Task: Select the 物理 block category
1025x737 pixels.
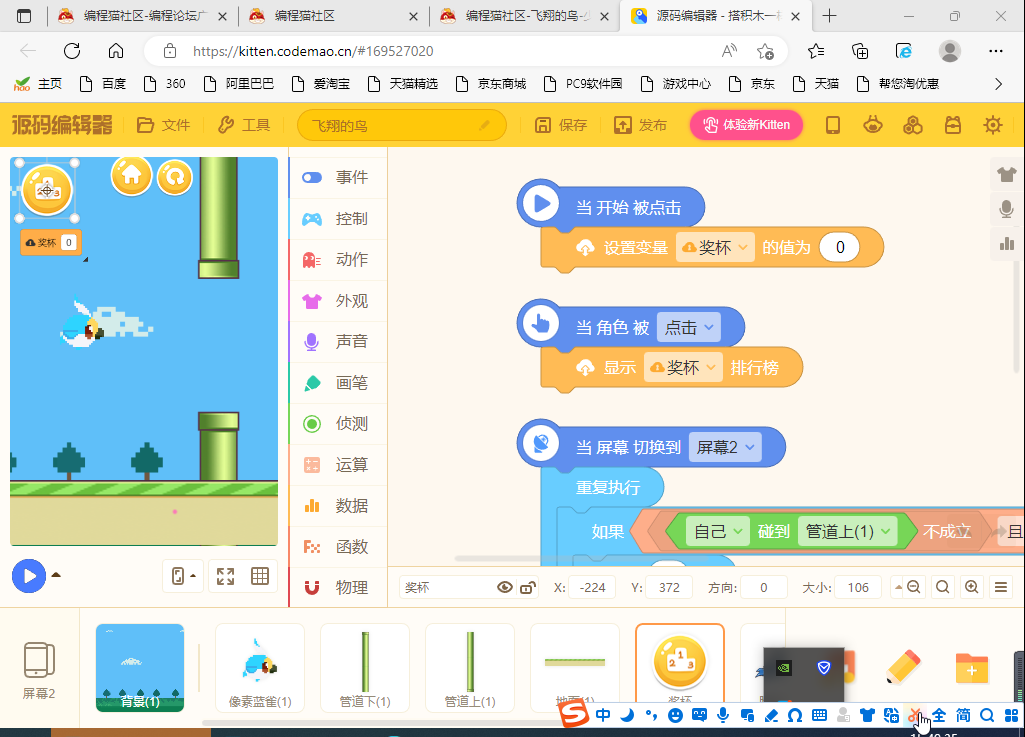Action: [x=338, y=588]
